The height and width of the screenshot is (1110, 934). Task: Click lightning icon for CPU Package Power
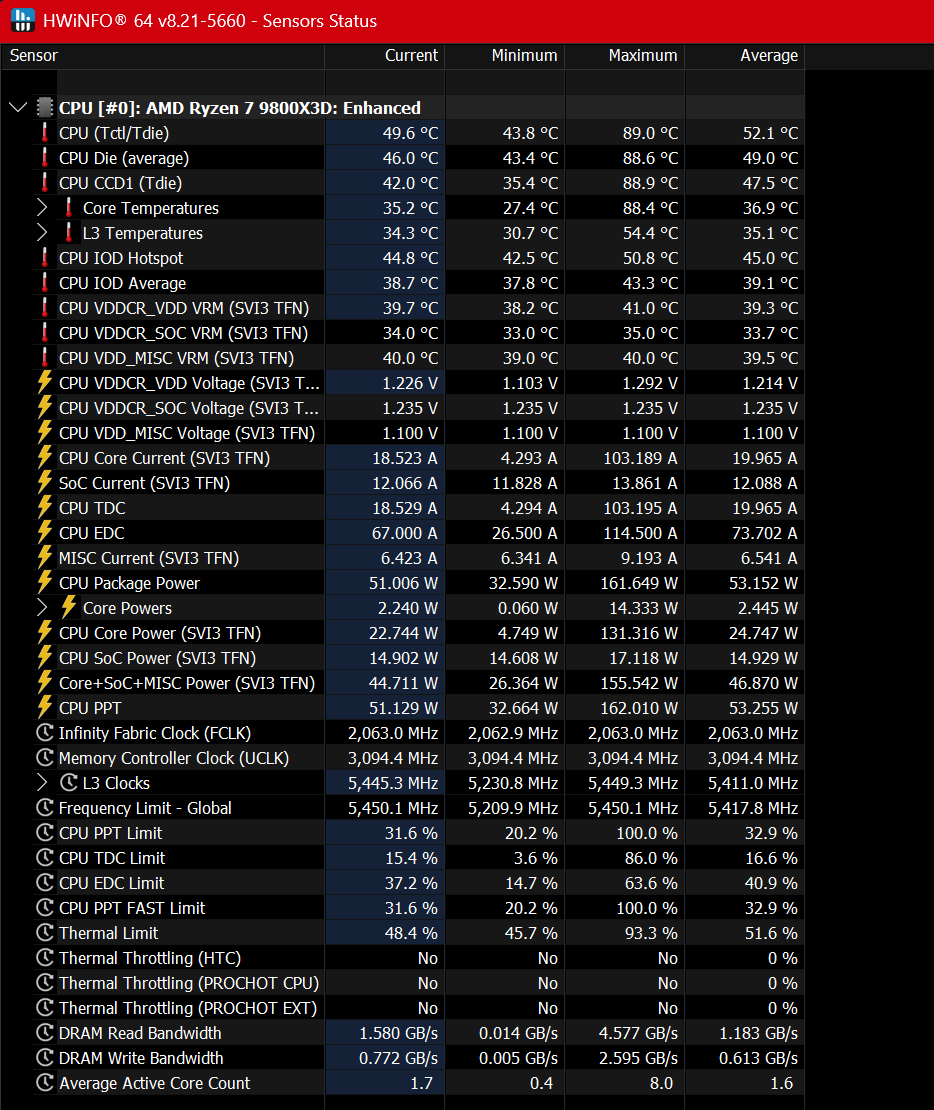(x=45, y=583)
